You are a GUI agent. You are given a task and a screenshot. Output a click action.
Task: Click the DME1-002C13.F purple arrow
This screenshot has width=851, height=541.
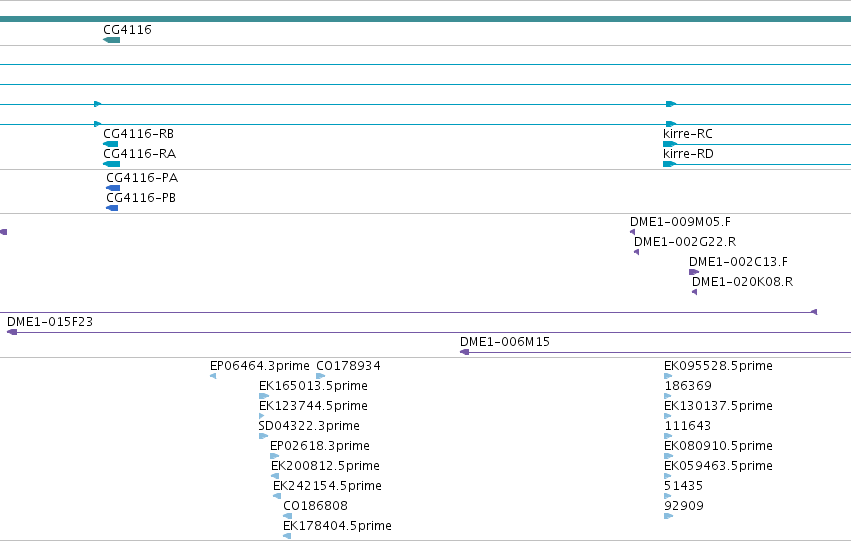tap(694, 272)
